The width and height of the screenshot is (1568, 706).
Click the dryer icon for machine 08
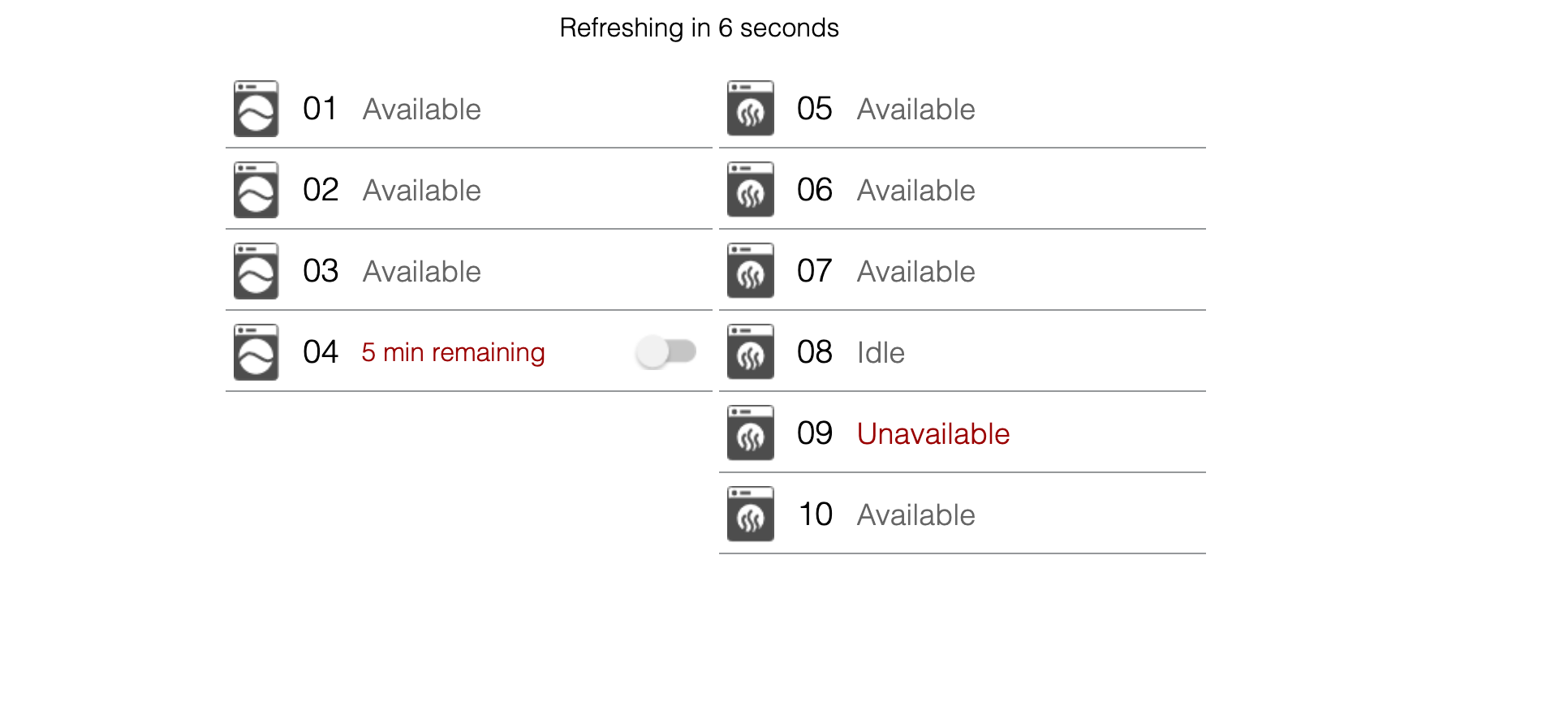(x=750, y=352)
